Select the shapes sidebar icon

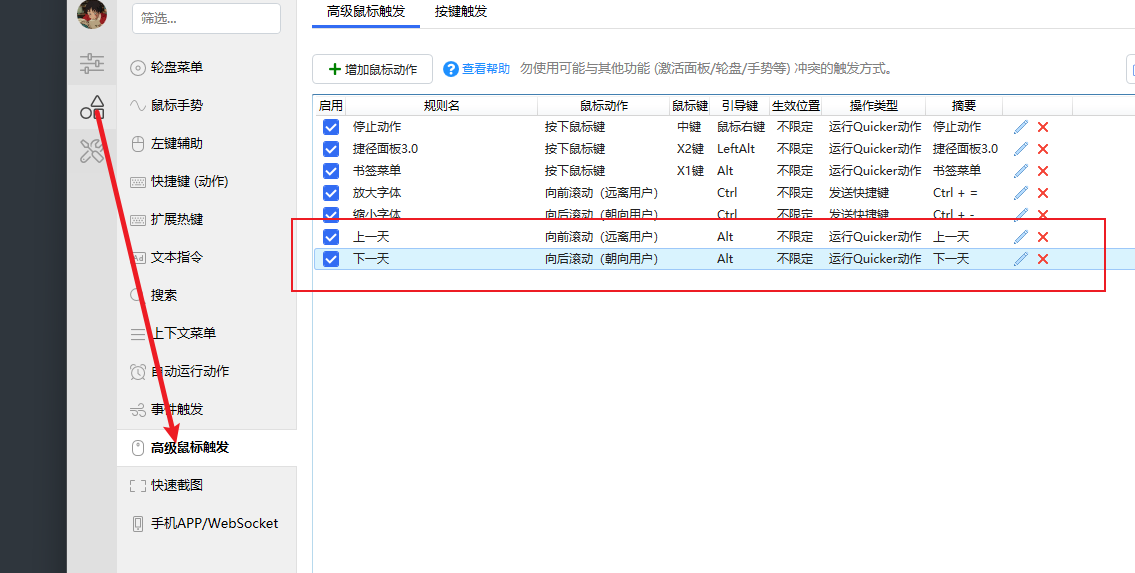(92, 107)
